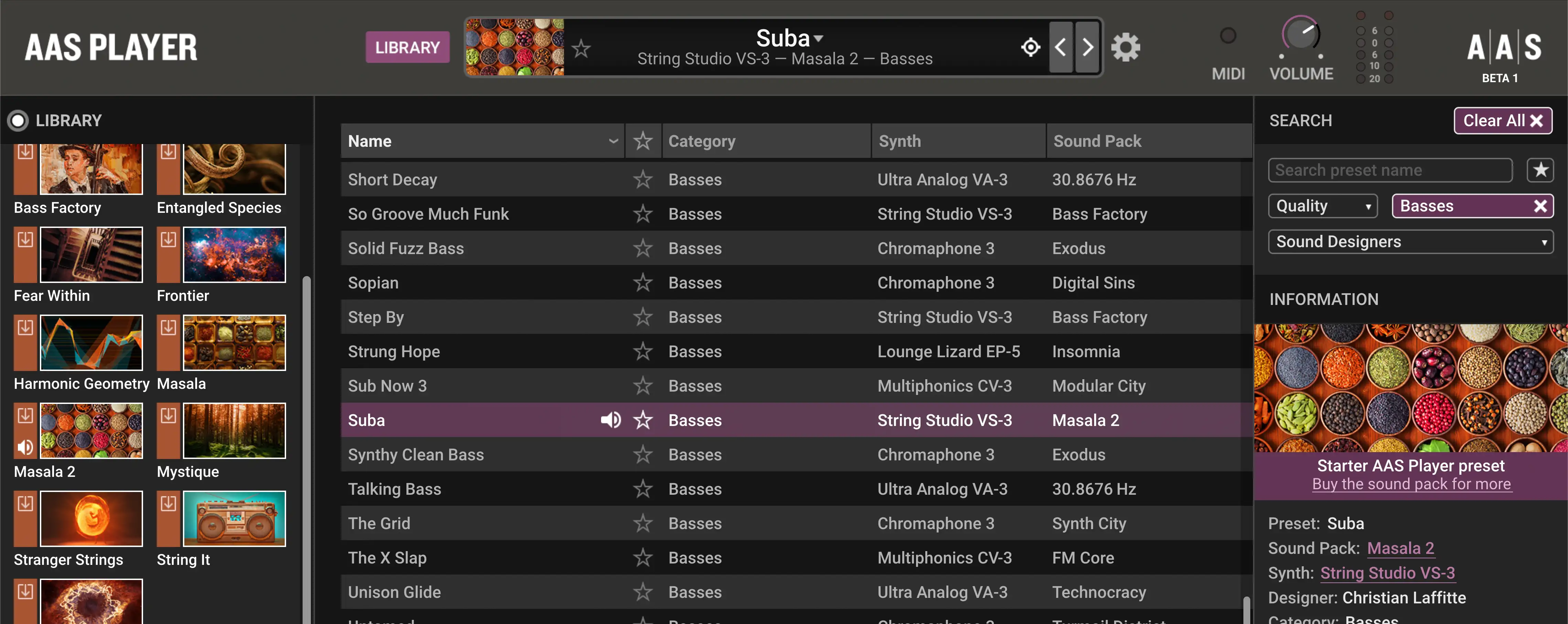Select the Library radio button
Viewport: 1568px width, 624px height.
click(18, 121)
